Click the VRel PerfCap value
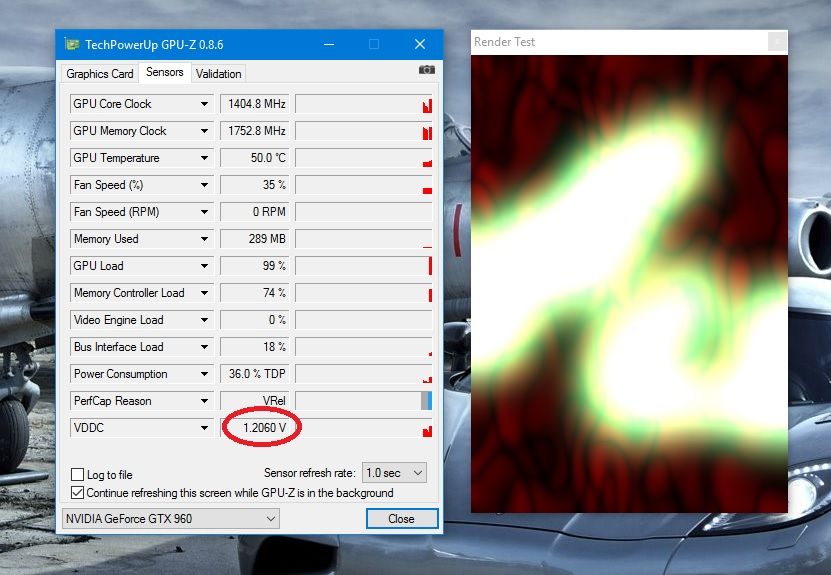Screen dimensions: 831x575 click(x=254, y=401)
